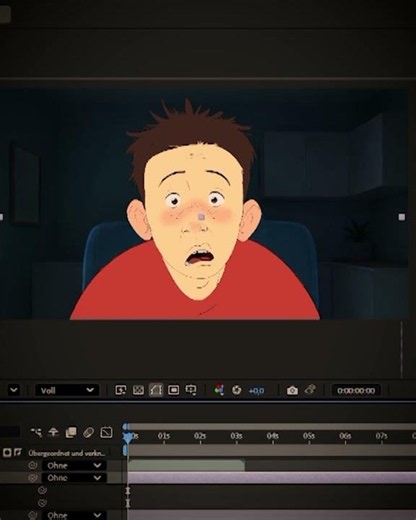The width and height of the screenshot is (416, 520).
Task: Take a snapshot with the camera icon
Action: click(x=292, y=390)
